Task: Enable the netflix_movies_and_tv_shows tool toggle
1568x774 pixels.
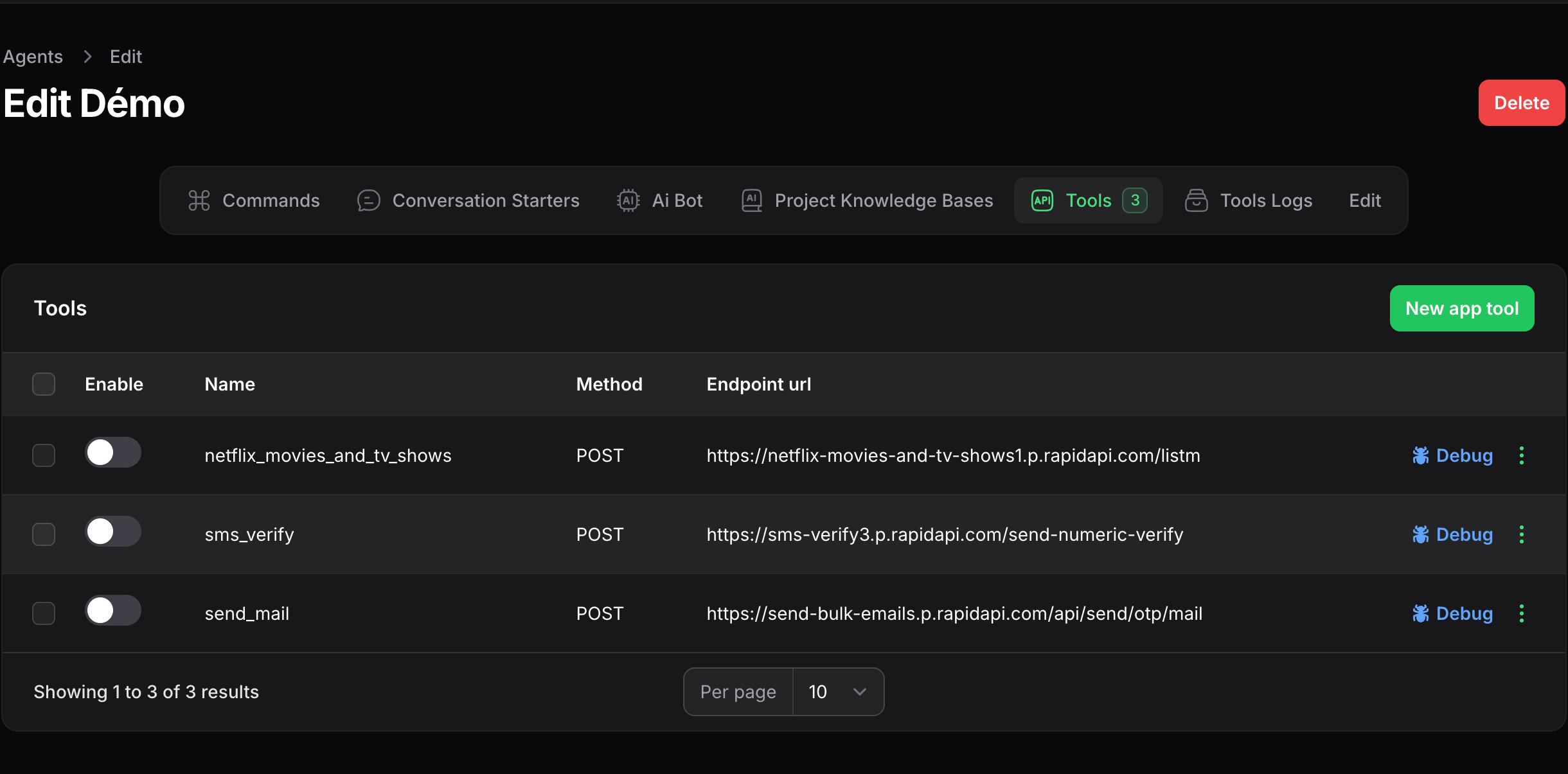Action: 113,452
